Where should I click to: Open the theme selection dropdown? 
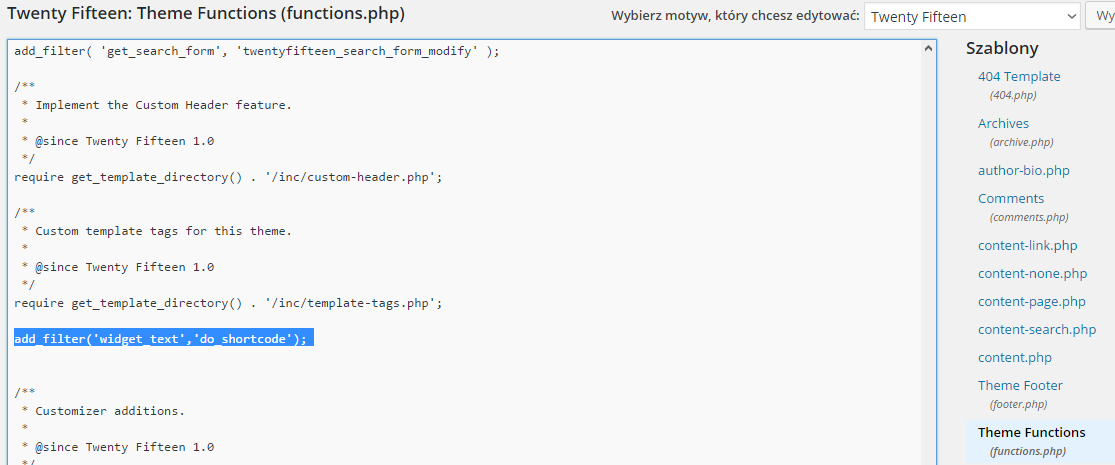pyautogui.click(x=972, y=16)
